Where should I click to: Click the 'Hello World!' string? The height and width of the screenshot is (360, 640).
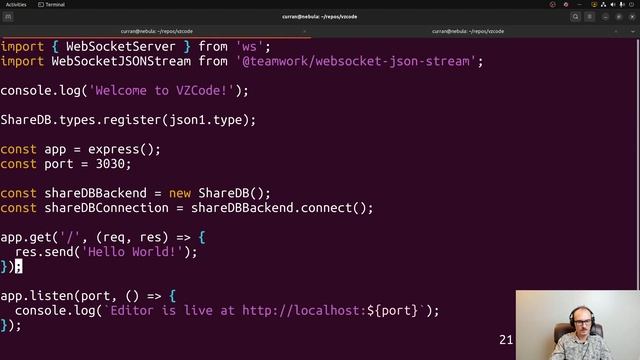(132, 252)
